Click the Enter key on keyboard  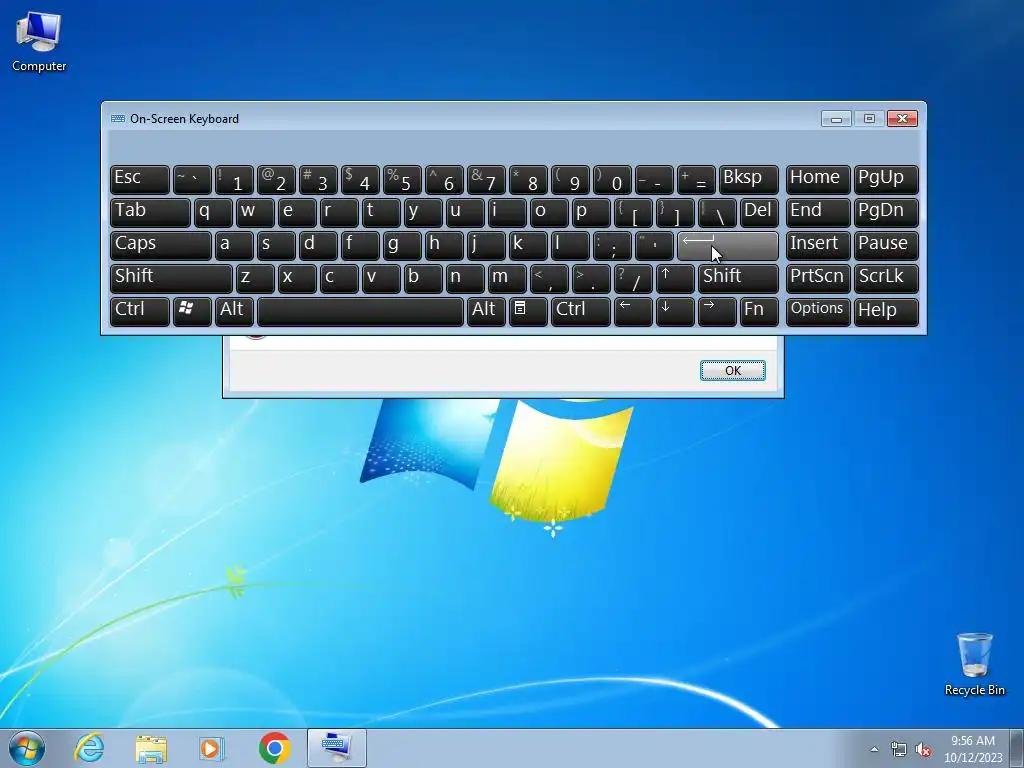pos(728,245)
